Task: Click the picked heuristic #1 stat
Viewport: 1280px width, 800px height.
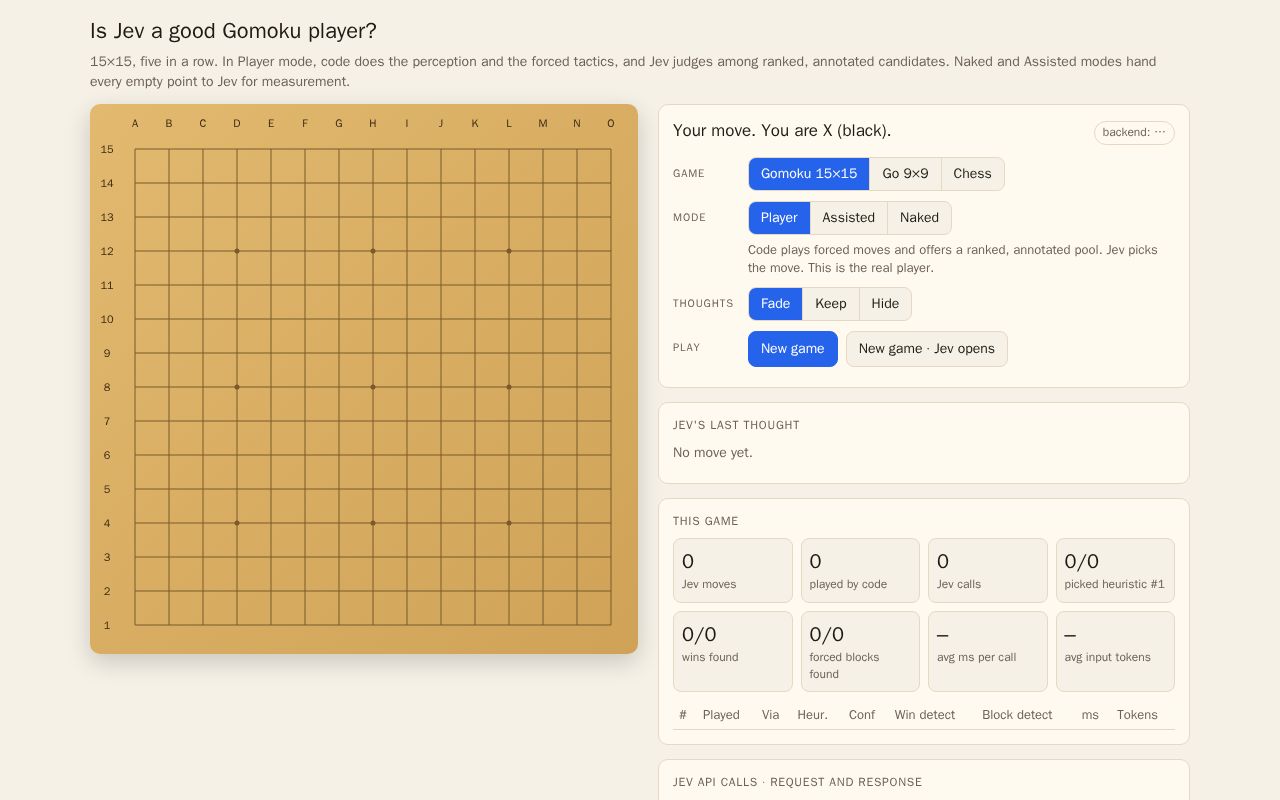Action: [1115, 571]
